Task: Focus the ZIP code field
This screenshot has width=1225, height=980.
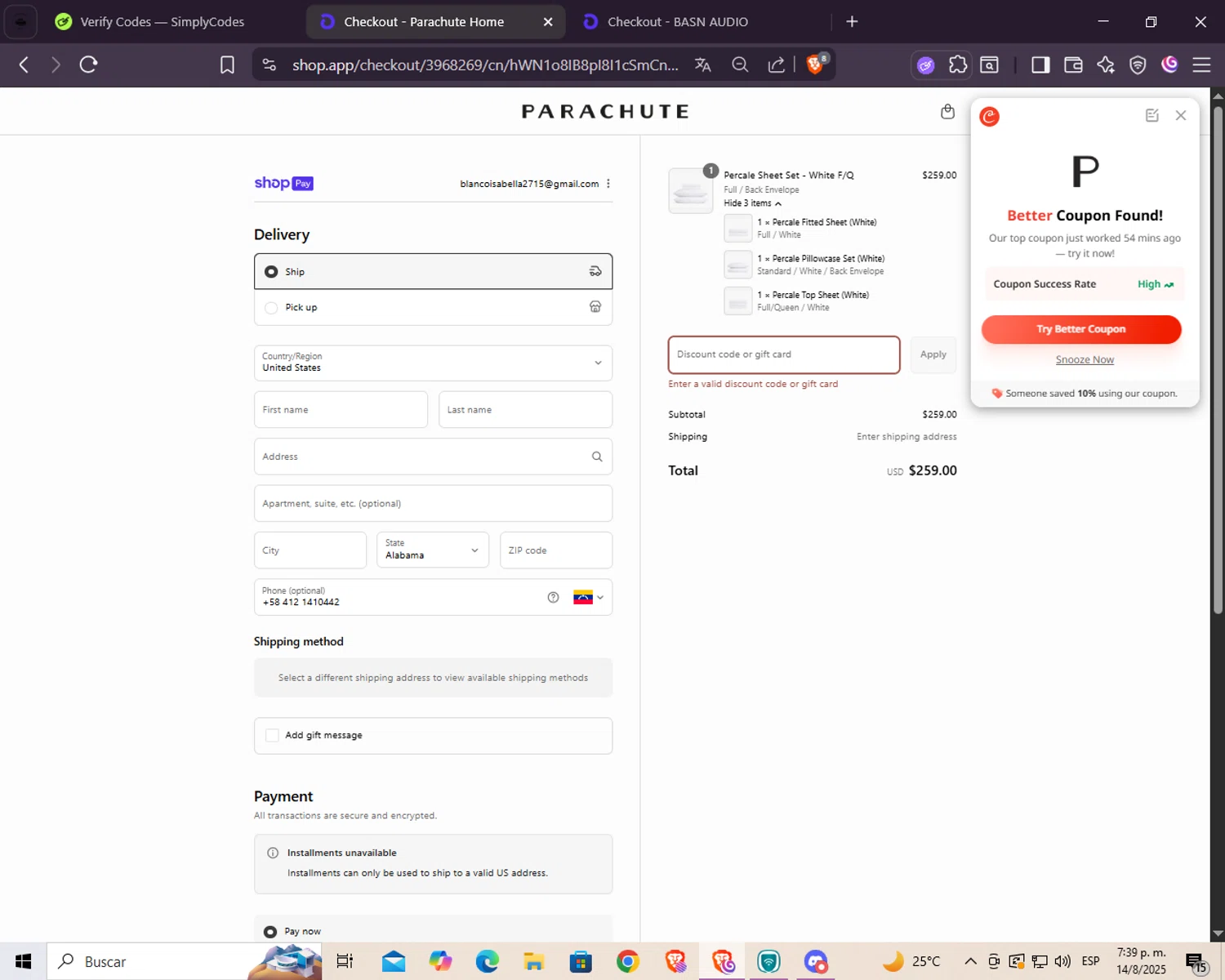Action: pos(555,550)
